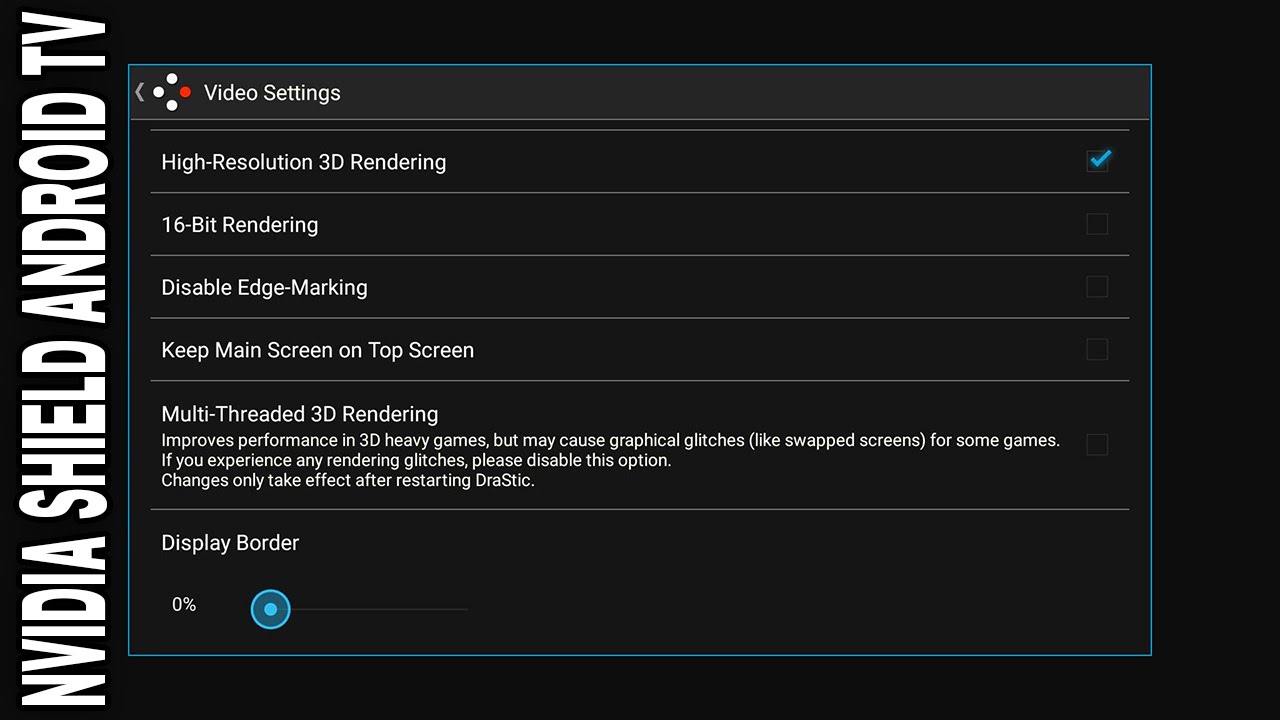Click the 'Changes only take effect' note
Screen dimensions: 1280x720
(x=349, y=480)
